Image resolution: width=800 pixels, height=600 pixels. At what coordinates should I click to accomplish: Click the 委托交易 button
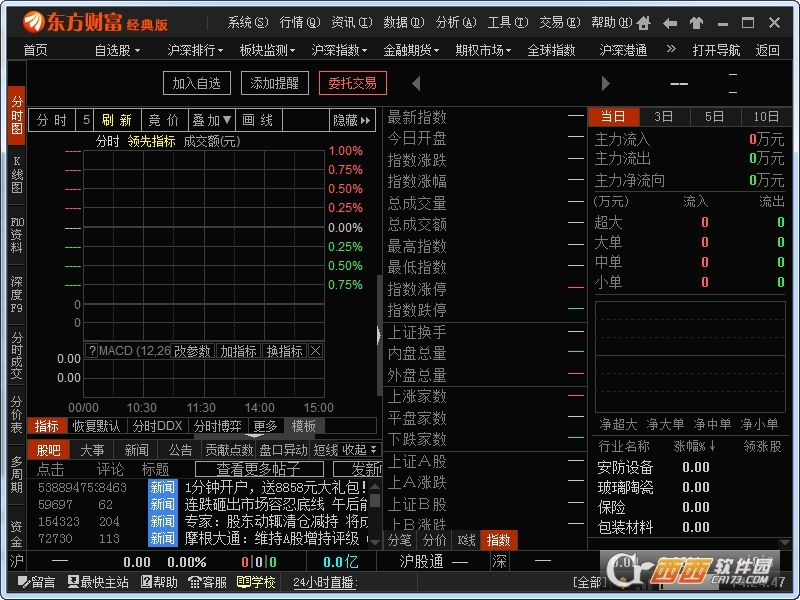coord(353,83)
